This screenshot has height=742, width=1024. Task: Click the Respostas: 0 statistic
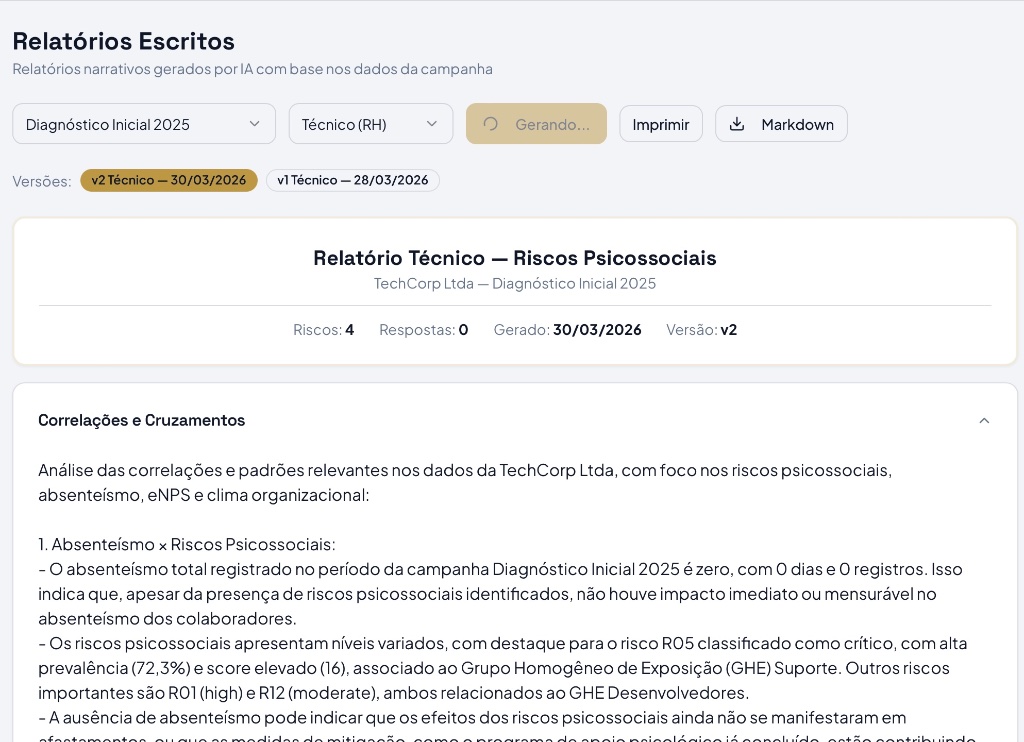(423, 330)
